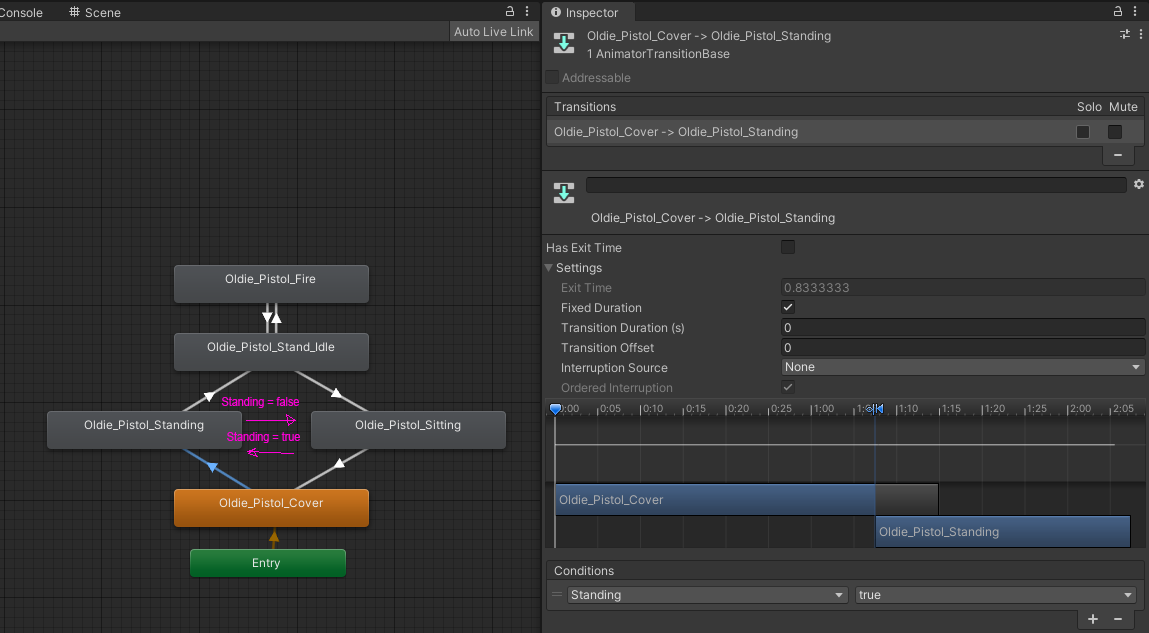Click the minus button to remove the transition
The height and width of the screenshot is (633, 1149).
(1117, 155)
